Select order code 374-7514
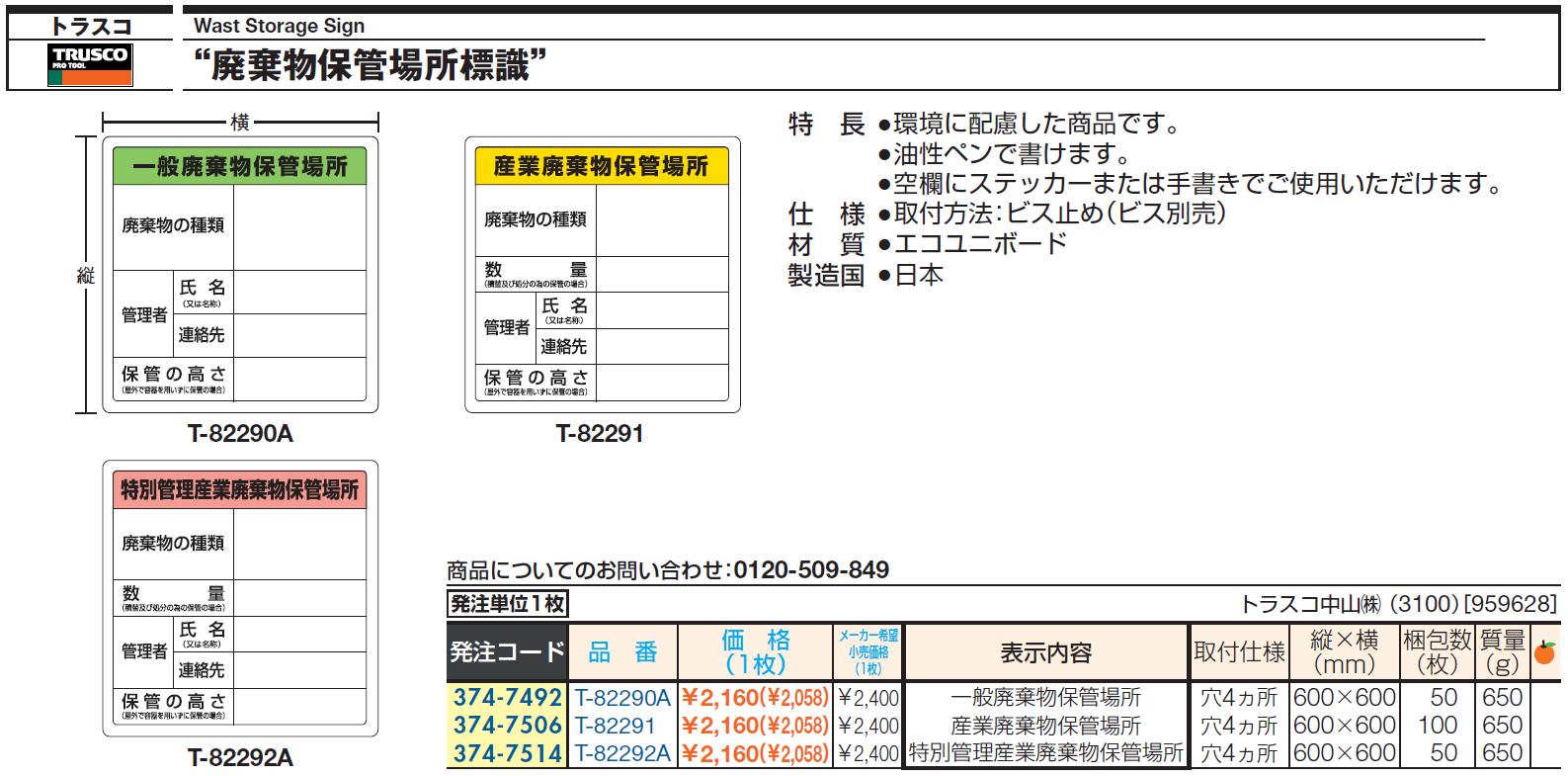 click(x=508, y=752)
